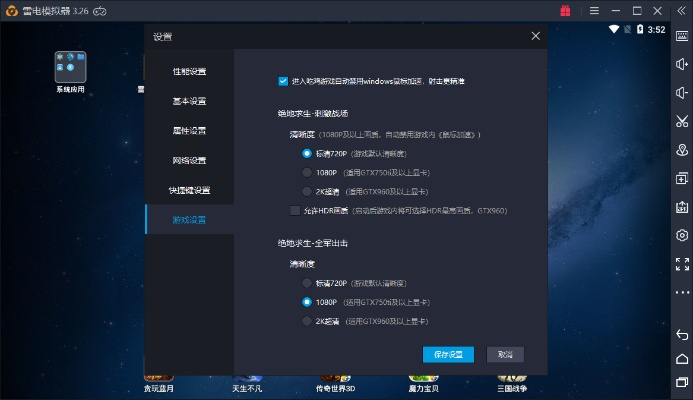Open the 系统应用 folder on desktop
This screenshot has width=693, height=400.
70,68
